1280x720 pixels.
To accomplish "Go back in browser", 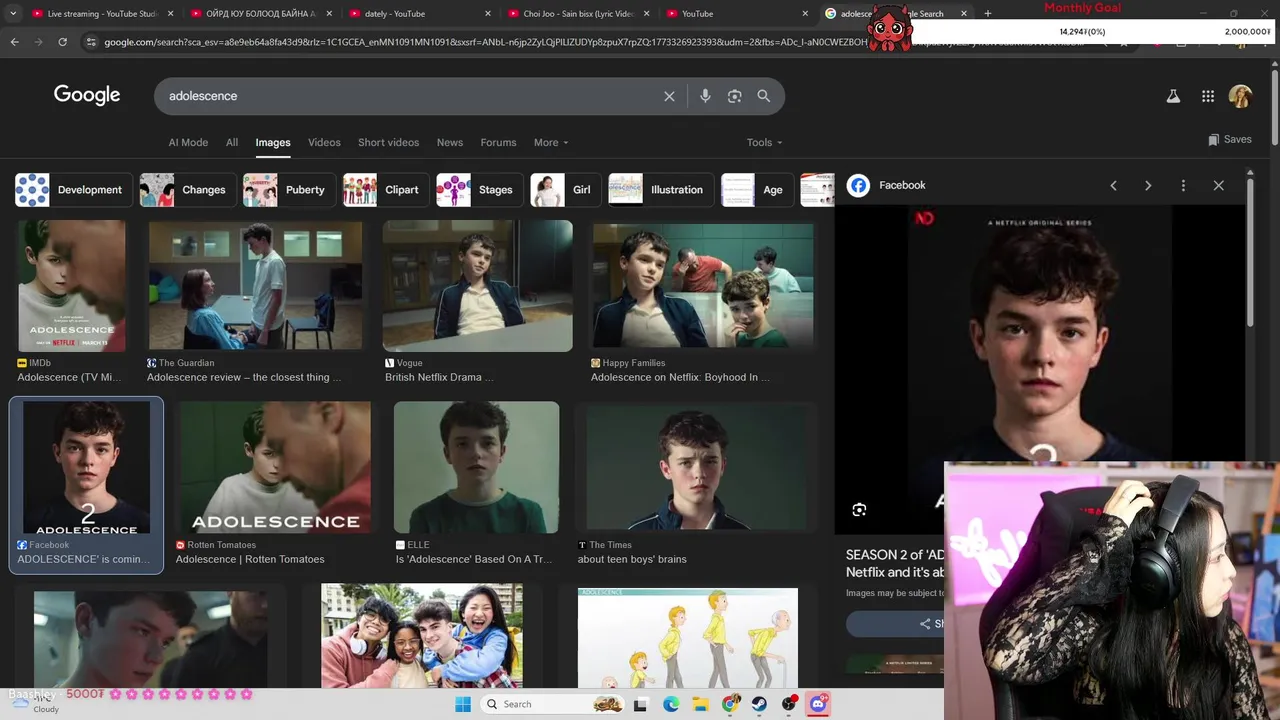I will [x=14, y=42].
